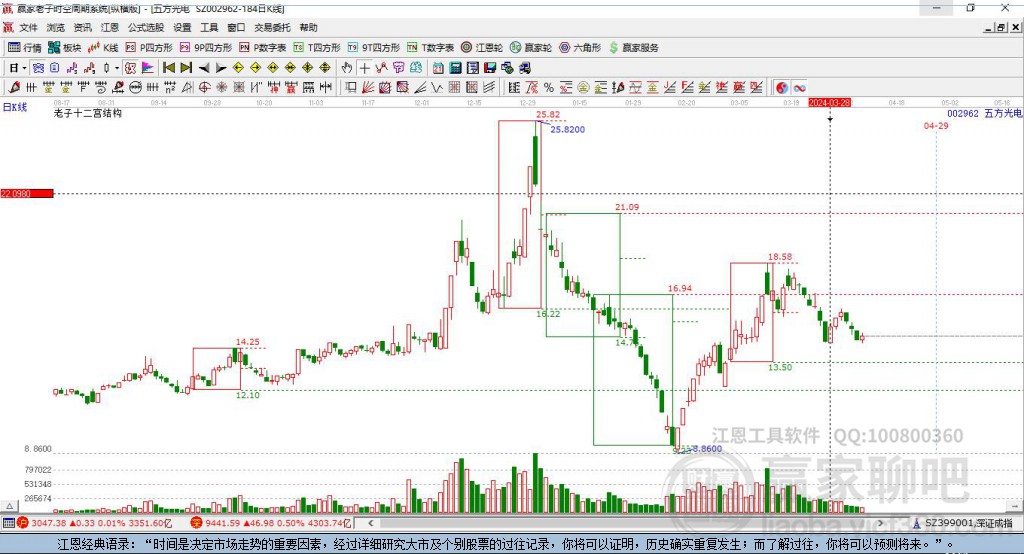
Task: Open the 行情 market quotes view
Action: (25, 48)
